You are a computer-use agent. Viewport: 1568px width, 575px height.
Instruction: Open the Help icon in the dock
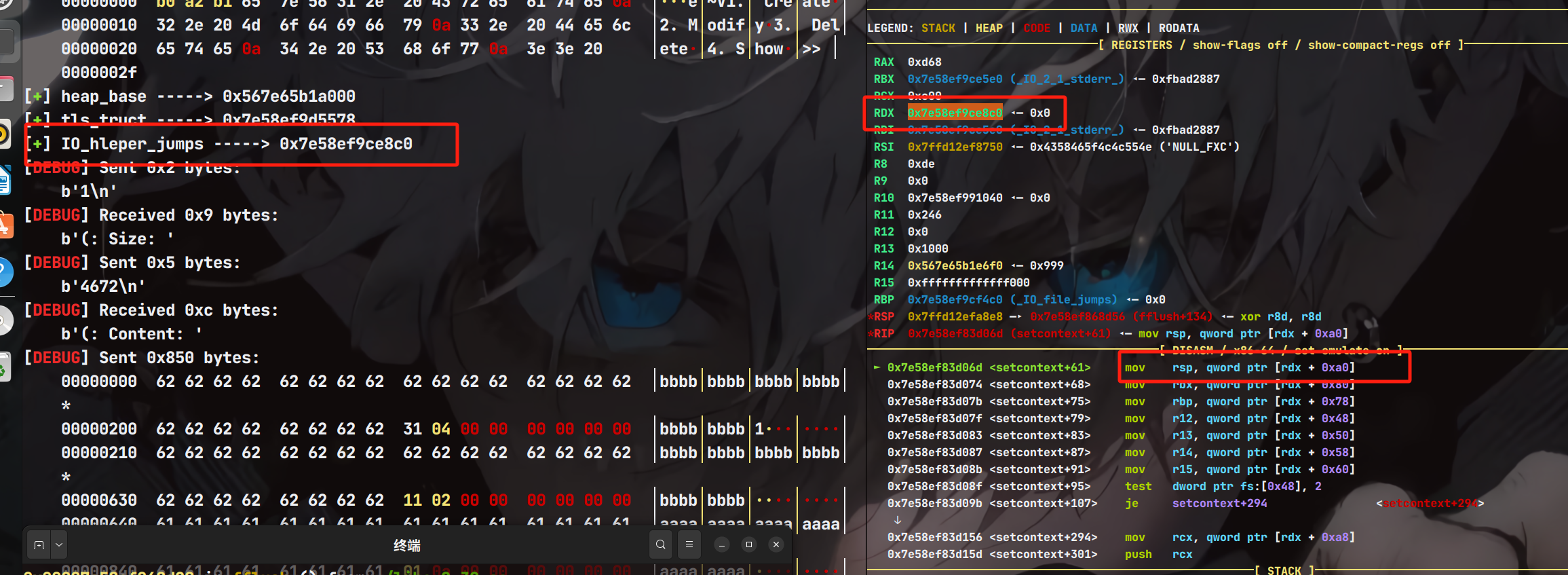point(4,272)
